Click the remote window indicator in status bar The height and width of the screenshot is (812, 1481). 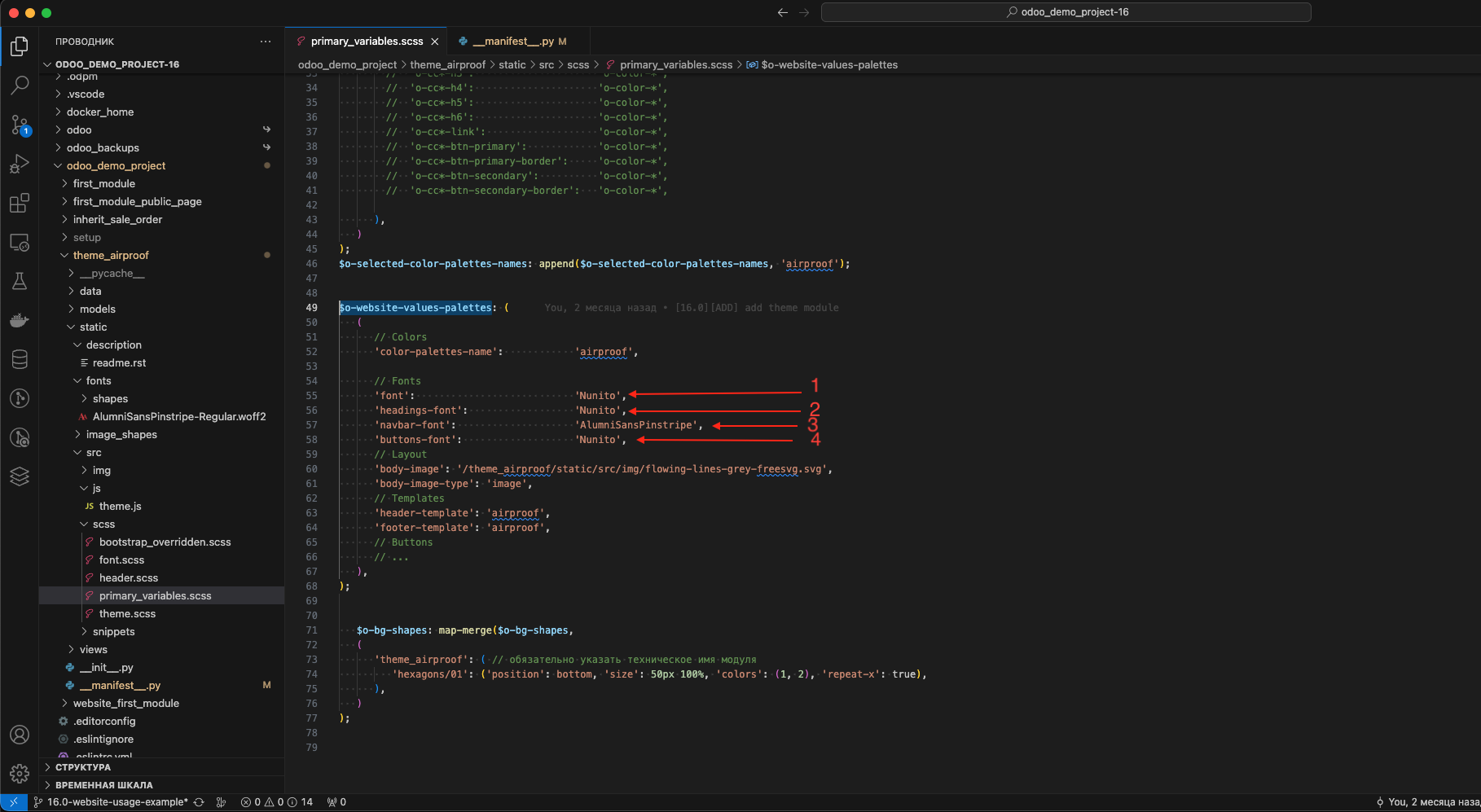[14, 802]
